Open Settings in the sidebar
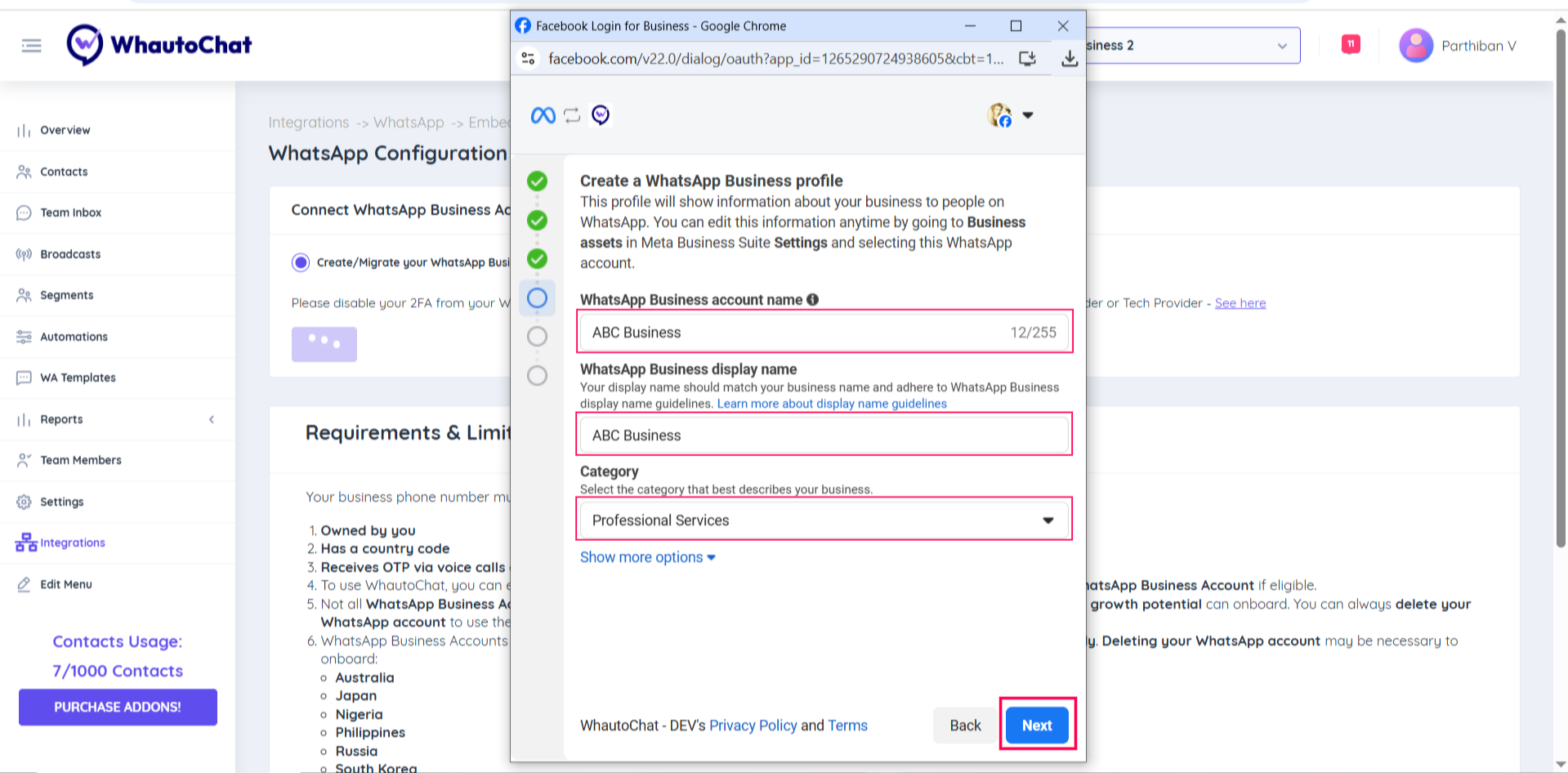 click(62, 502)
